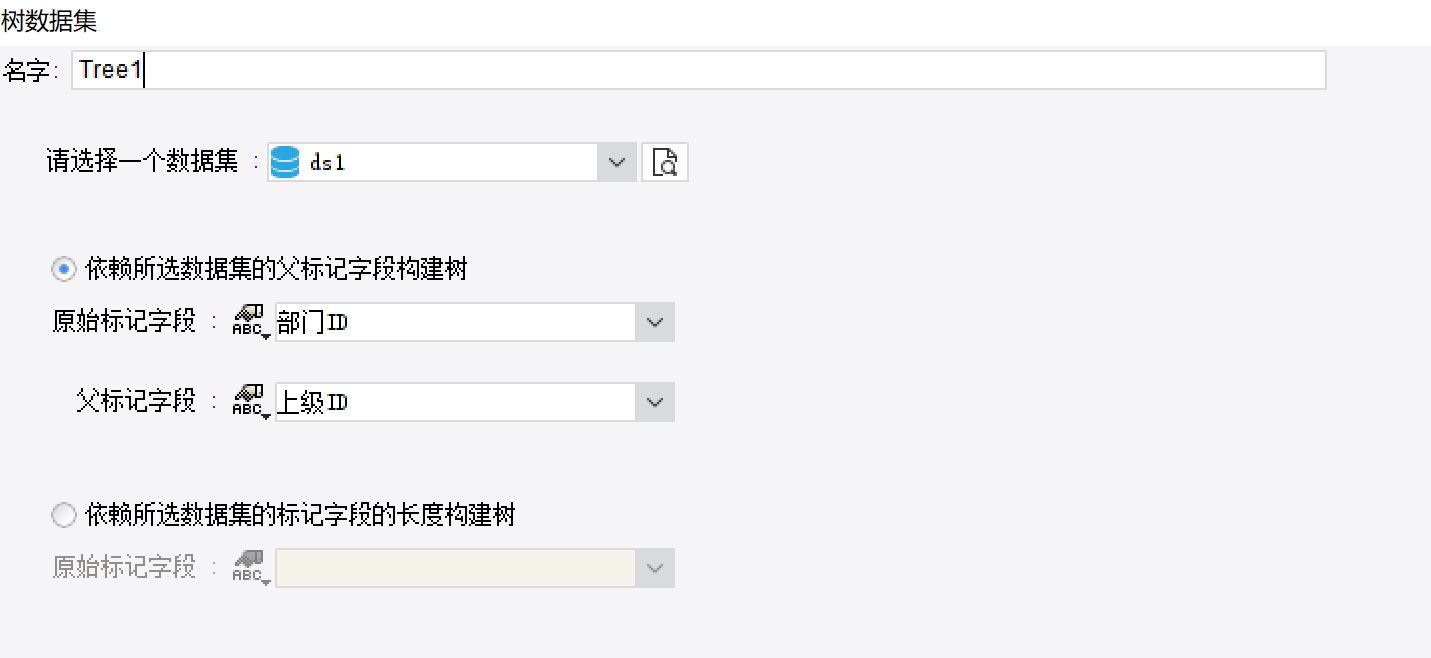Viewport: 1431px width, 658px height.
Task: Open the 上级ID dropdown arrow
Action: [655, 402]
